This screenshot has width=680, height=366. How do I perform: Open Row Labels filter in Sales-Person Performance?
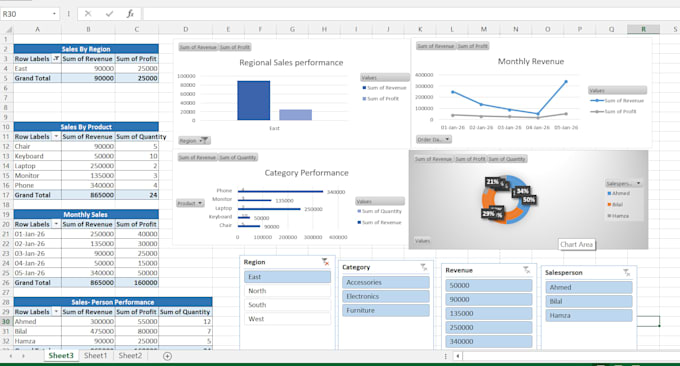(56, 312)
